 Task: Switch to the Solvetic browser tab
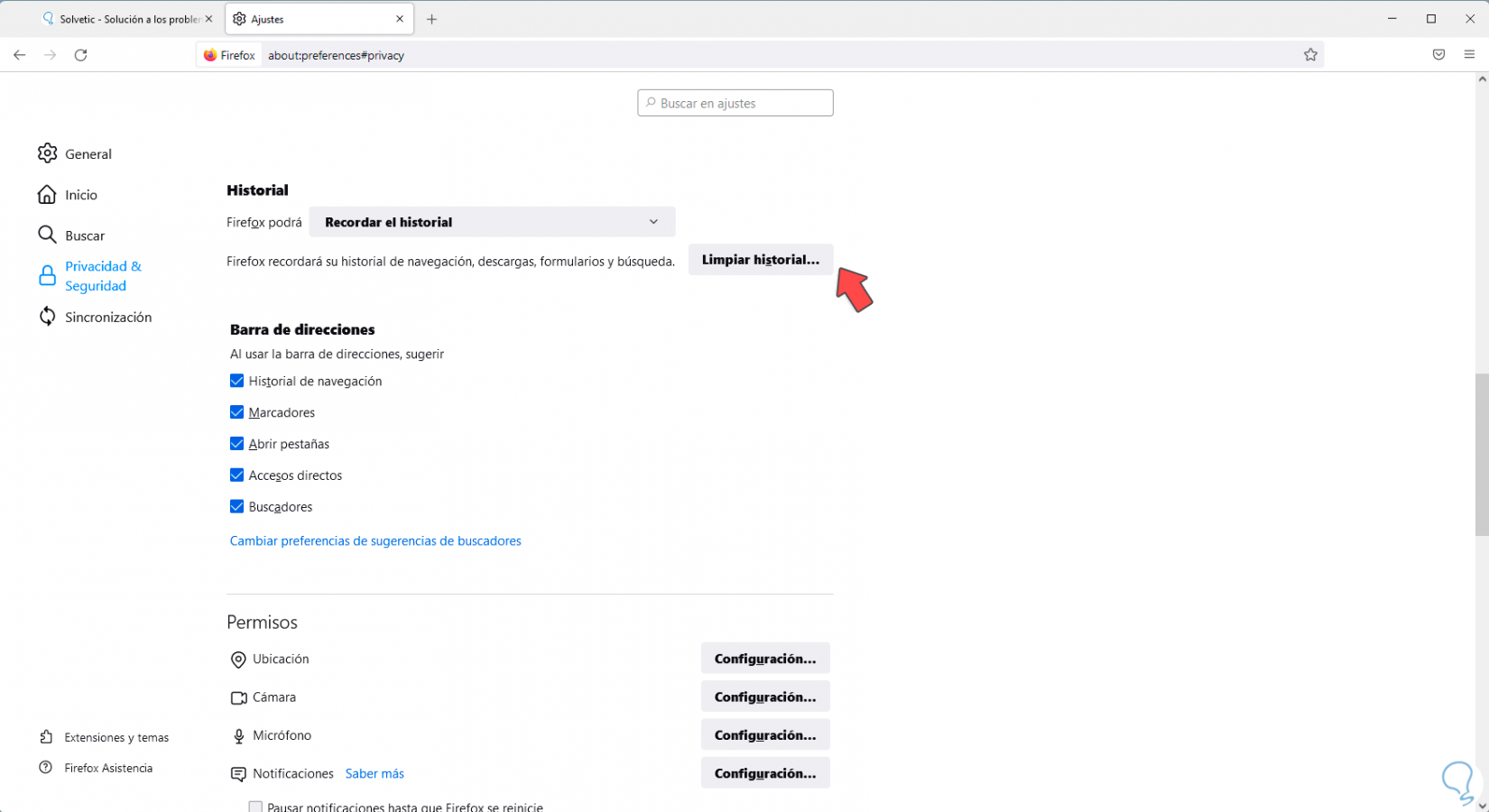[x=126, y=19]
